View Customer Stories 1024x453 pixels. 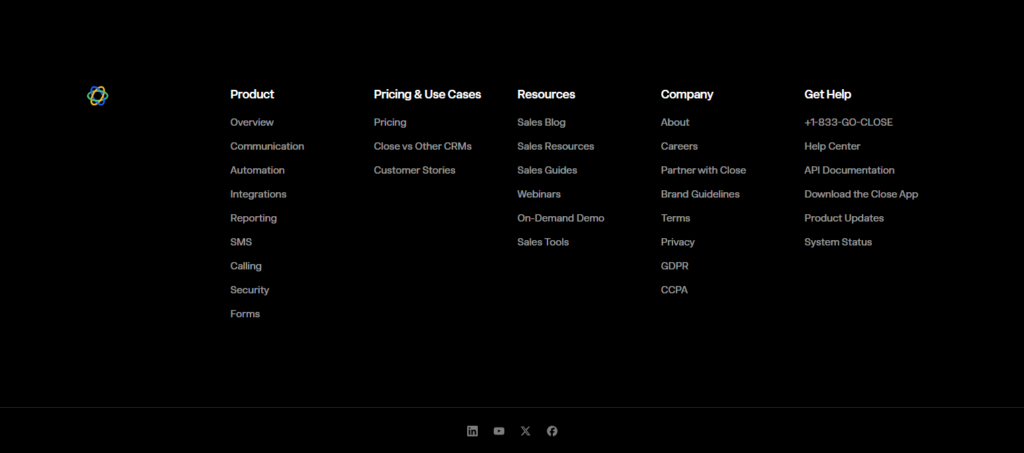[414, 170]
